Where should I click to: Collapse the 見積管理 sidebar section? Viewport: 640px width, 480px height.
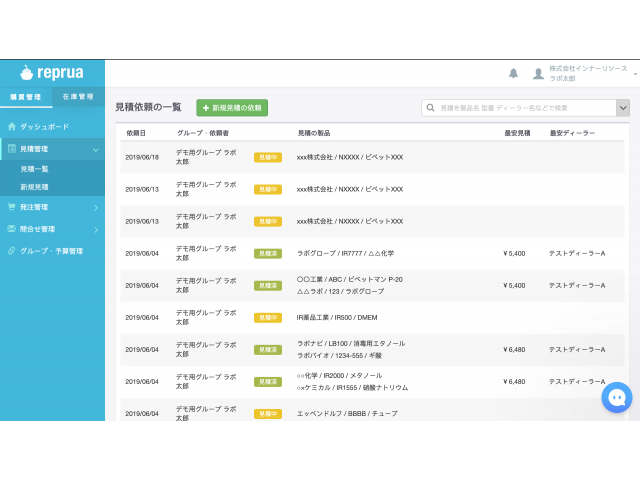(95, 149)
